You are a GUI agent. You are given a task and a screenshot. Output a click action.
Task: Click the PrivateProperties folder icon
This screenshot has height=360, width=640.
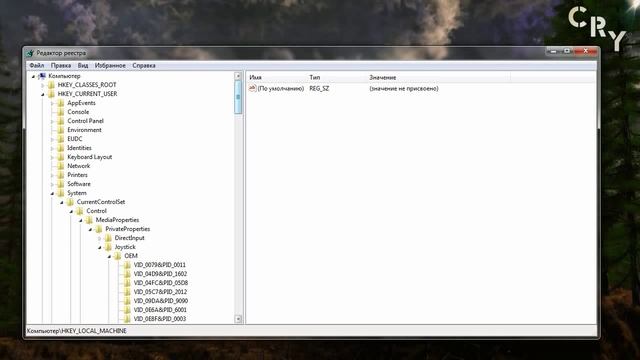point(99,229)
